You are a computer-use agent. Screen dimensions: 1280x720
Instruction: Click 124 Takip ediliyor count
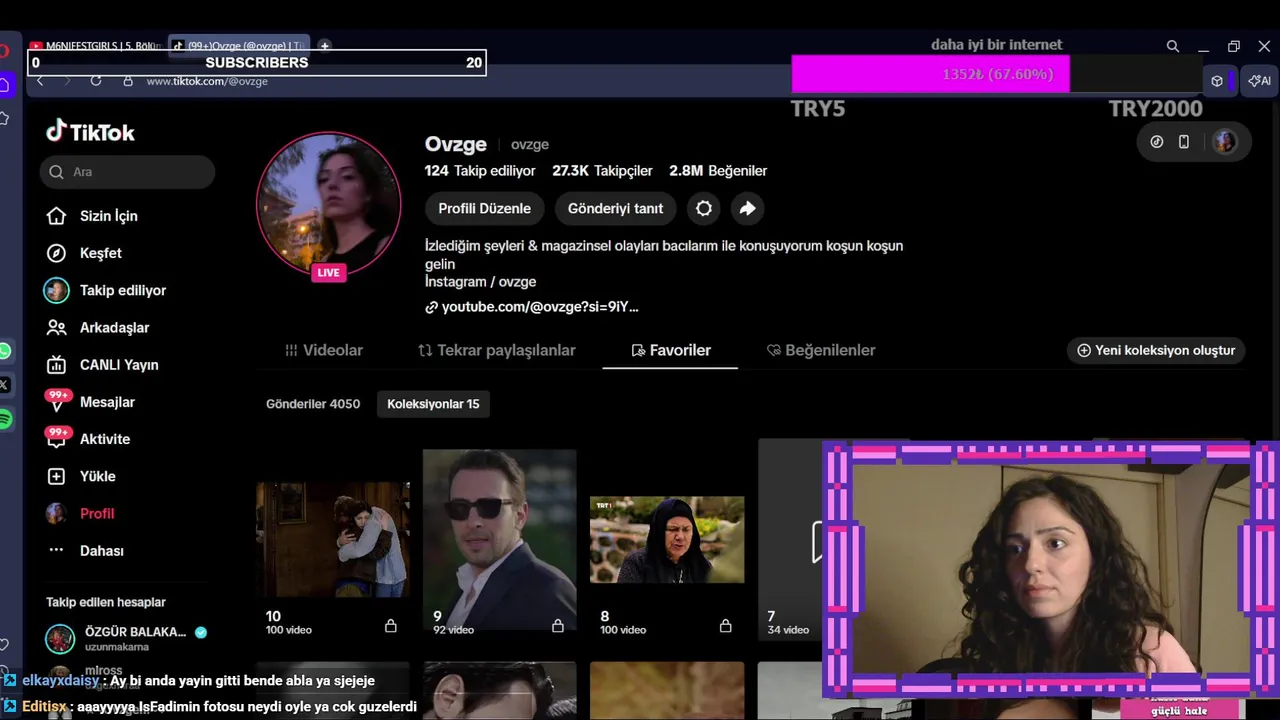coord(480,171)
